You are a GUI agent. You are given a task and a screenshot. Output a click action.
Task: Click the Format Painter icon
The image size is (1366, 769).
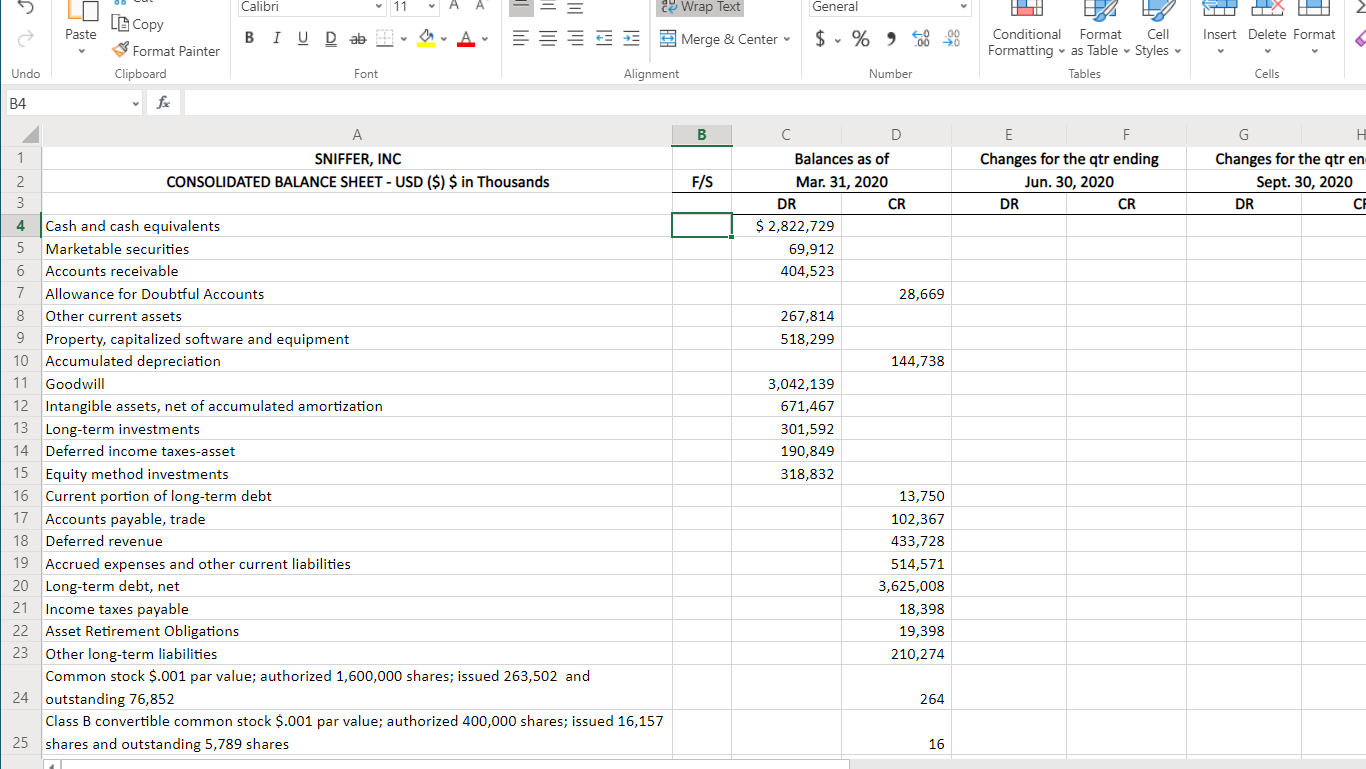tap(118, 50)
